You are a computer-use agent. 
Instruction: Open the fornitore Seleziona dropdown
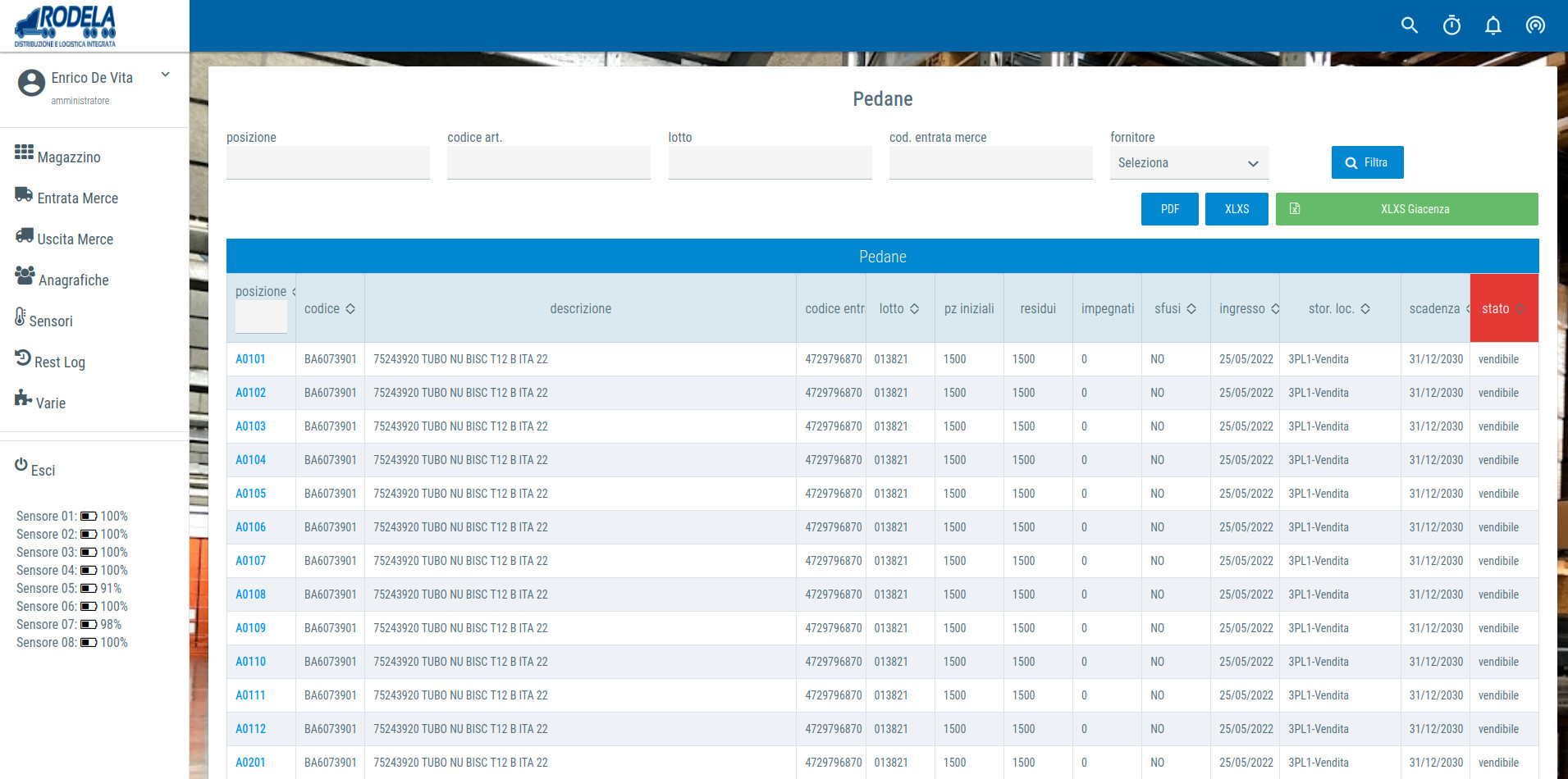[x=1188, y=163]
